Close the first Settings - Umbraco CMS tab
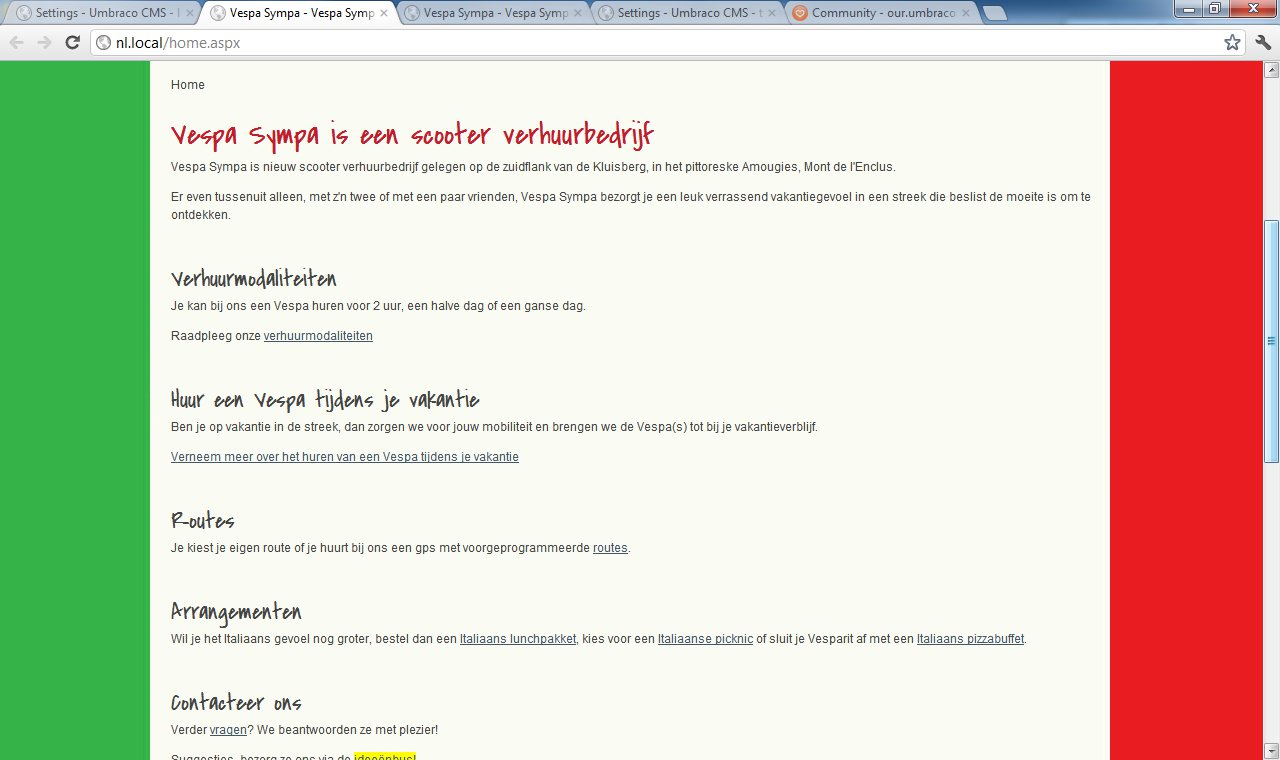The image size is (1280, 760). click(190, 14)
